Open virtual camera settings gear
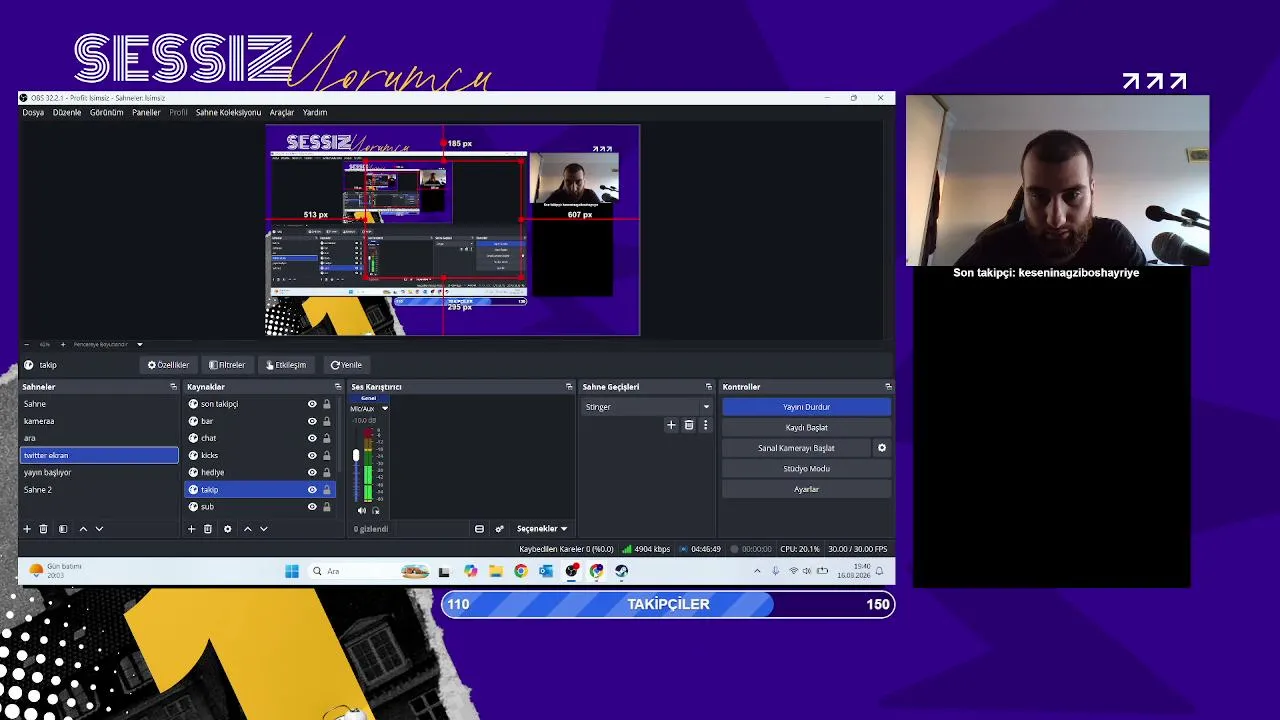1280x720 pixels. tap(882, 448)
